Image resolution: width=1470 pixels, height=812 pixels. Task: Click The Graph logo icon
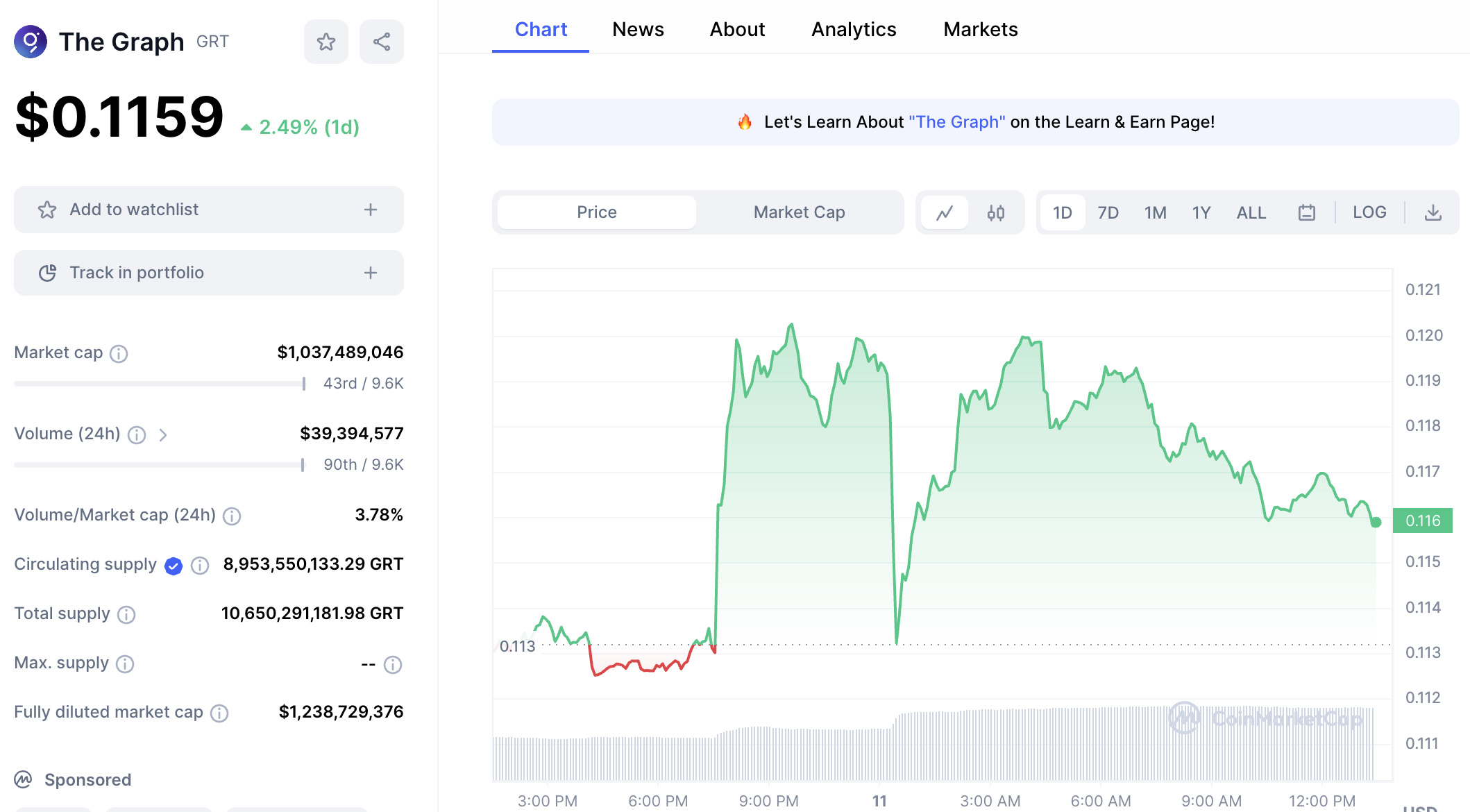pyautogui.click(x=31, y=42)
